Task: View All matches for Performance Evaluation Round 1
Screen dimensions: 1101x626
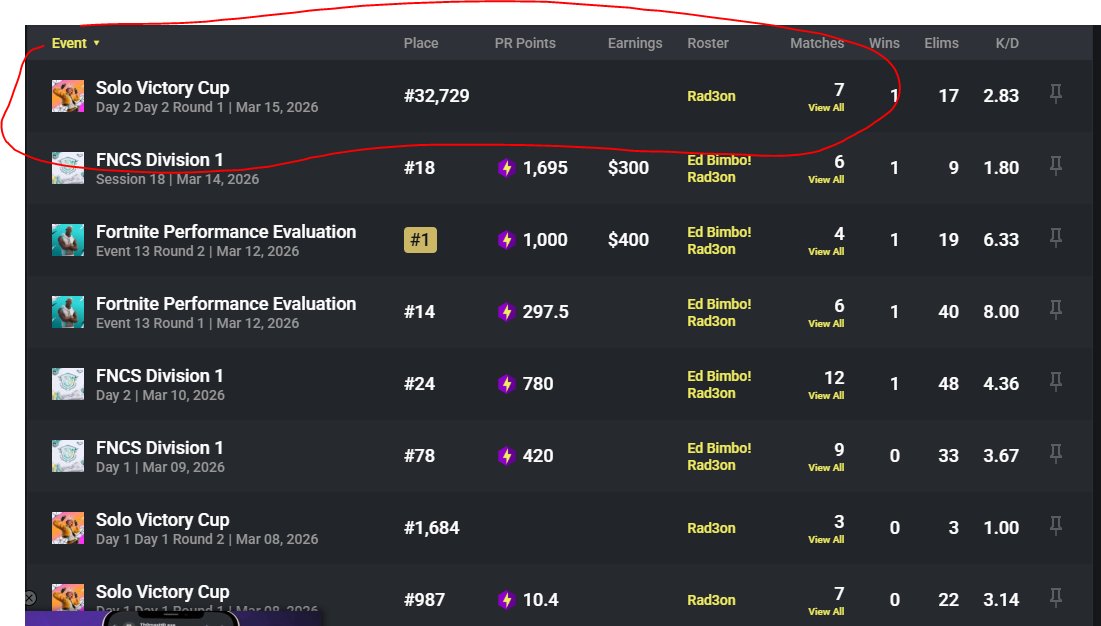Action: point(826,324)
